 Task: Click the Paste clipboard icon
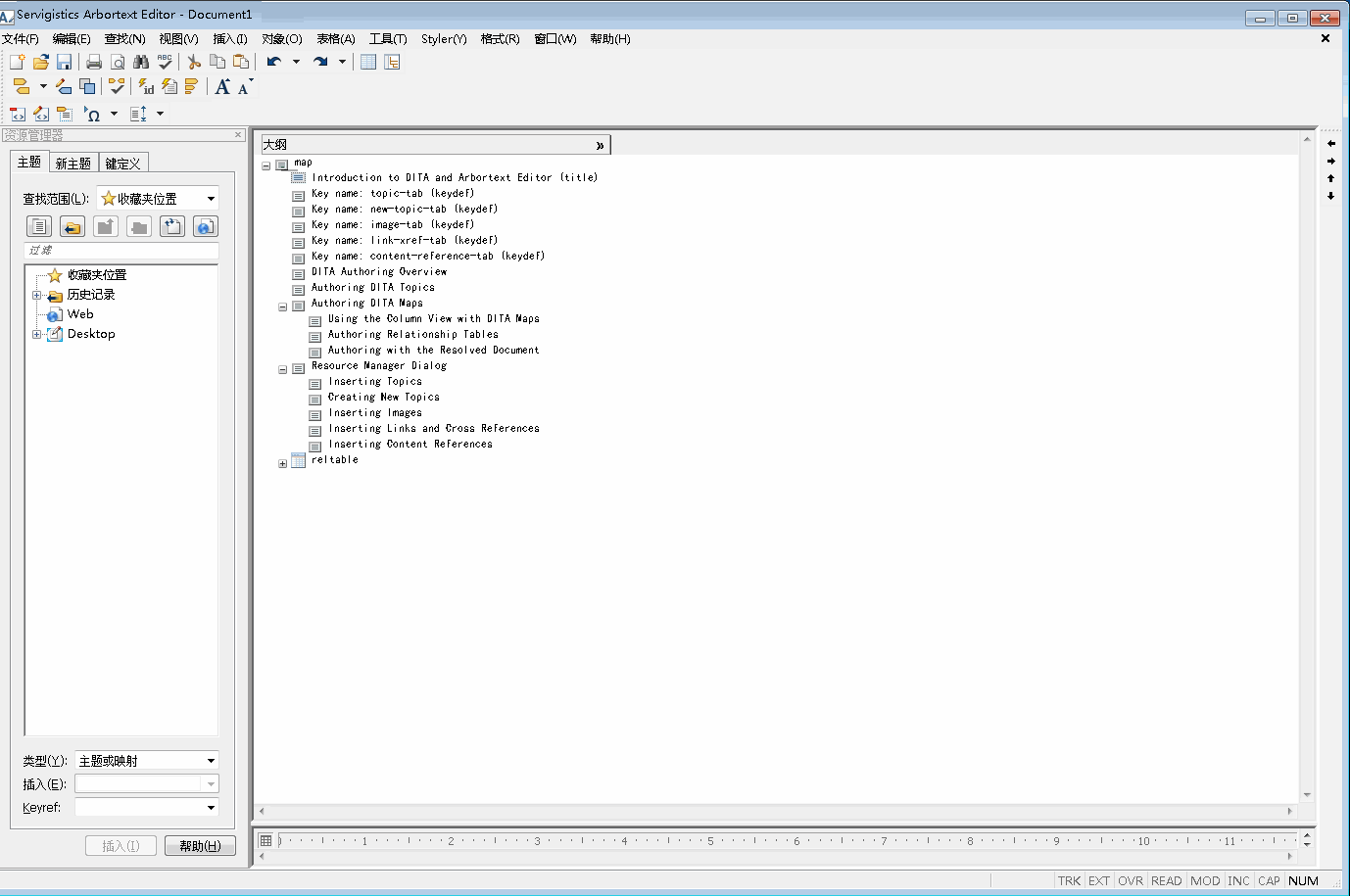[x=241, y=62]
